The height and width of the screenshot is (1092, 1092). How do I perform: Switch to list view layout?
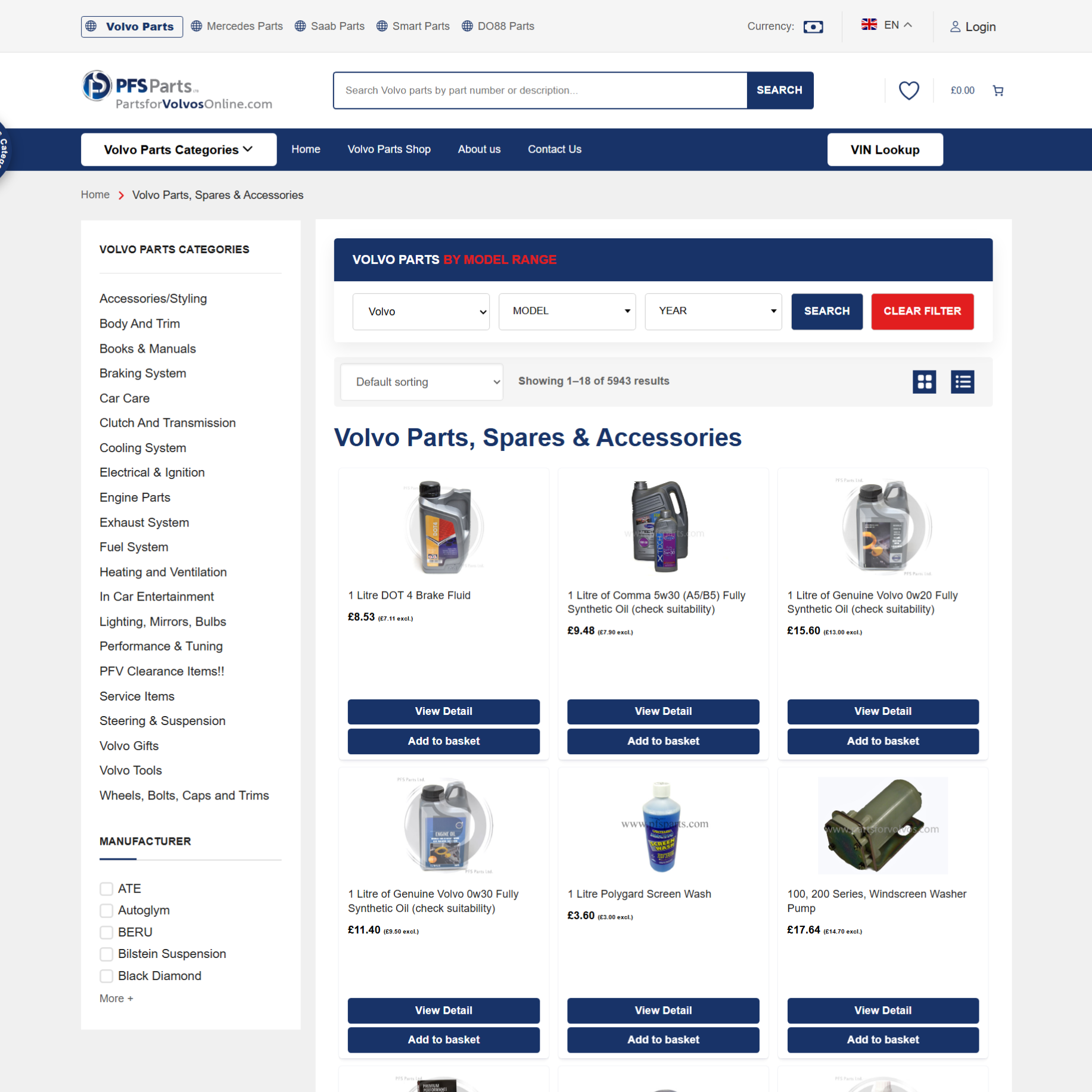tap(962, 382)
